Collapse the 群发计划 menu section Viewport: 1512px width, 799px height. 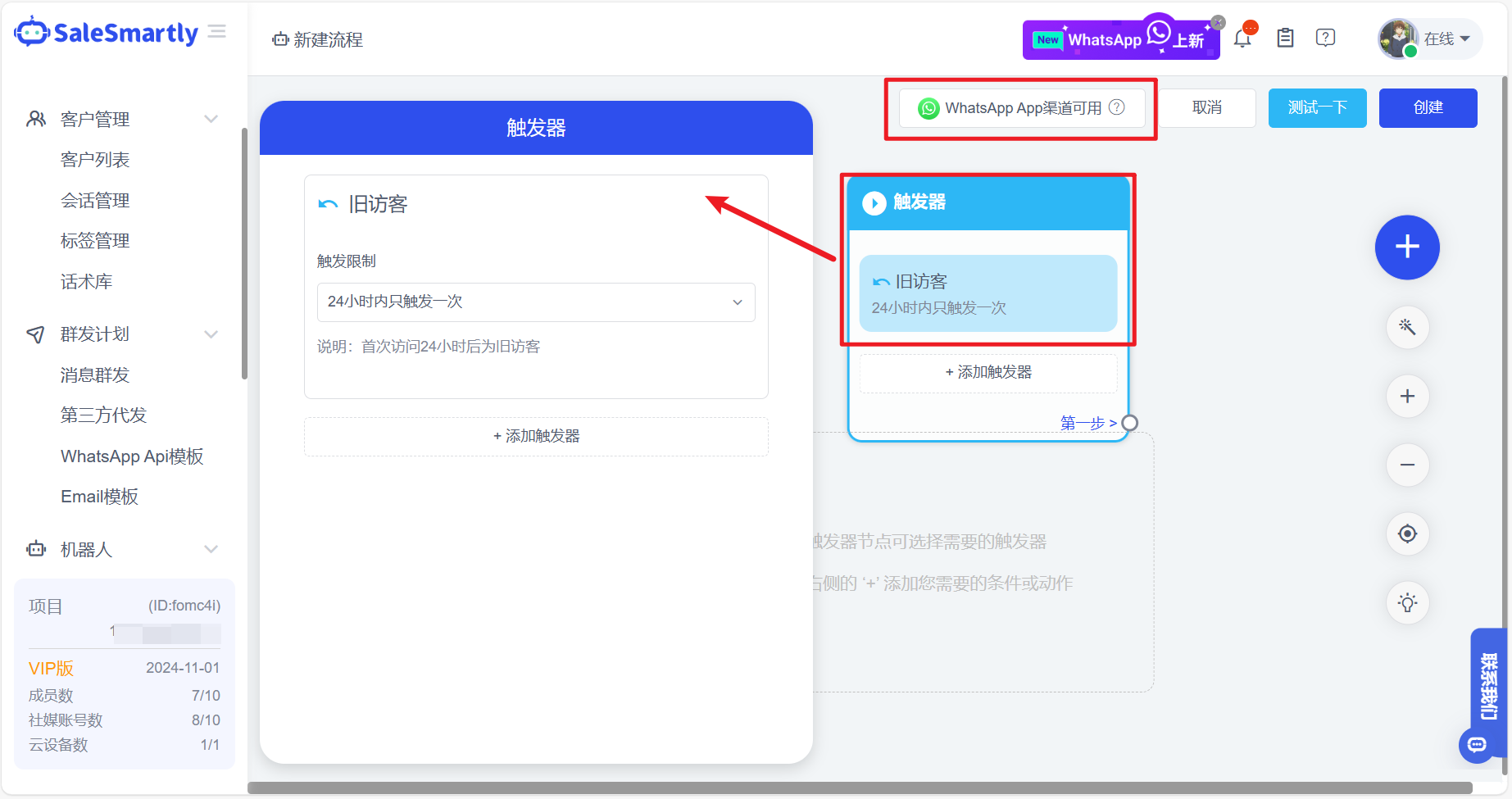[211, 334]
